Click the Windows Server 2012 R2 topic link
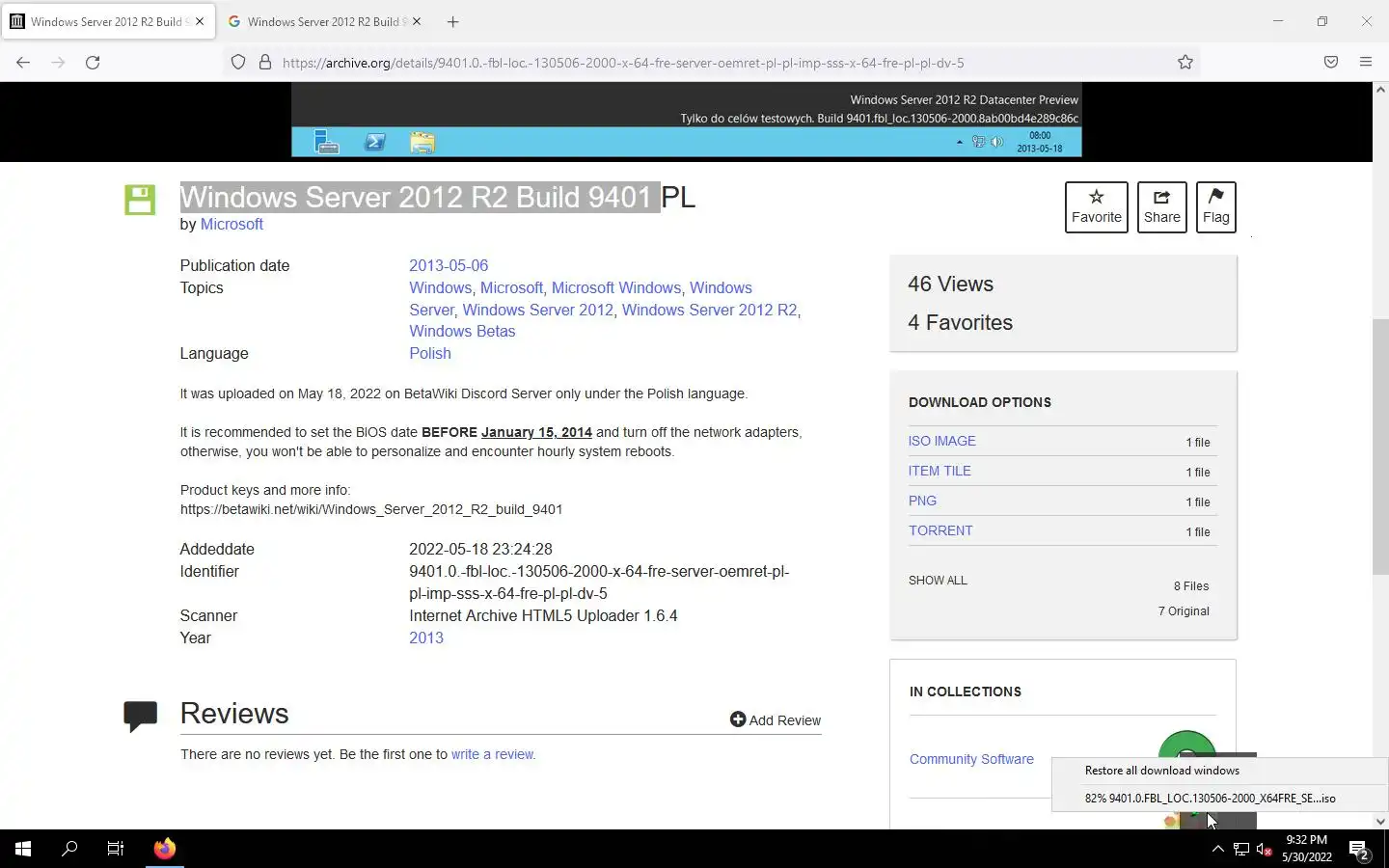The width and height of the screenshot is (1389, 868). [x=709, y=310]
